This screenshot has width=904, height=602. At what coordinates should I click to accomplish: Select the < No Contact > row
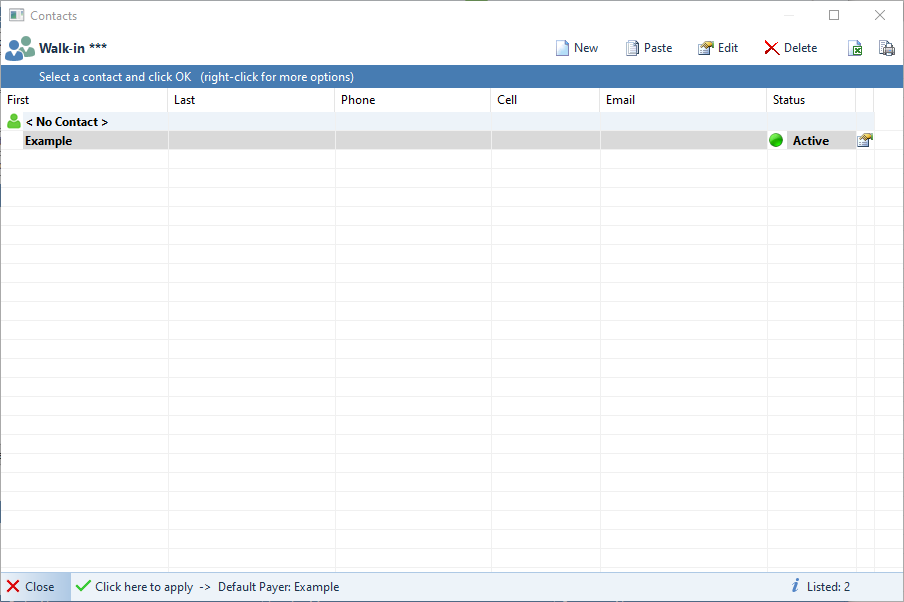pos(438,122)
